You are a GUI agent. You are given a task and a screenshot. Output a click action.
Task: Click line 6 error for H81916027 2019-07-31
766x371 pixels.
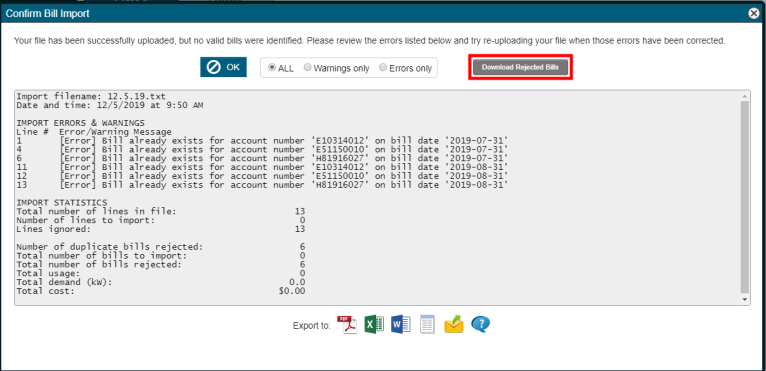(262, 158)
